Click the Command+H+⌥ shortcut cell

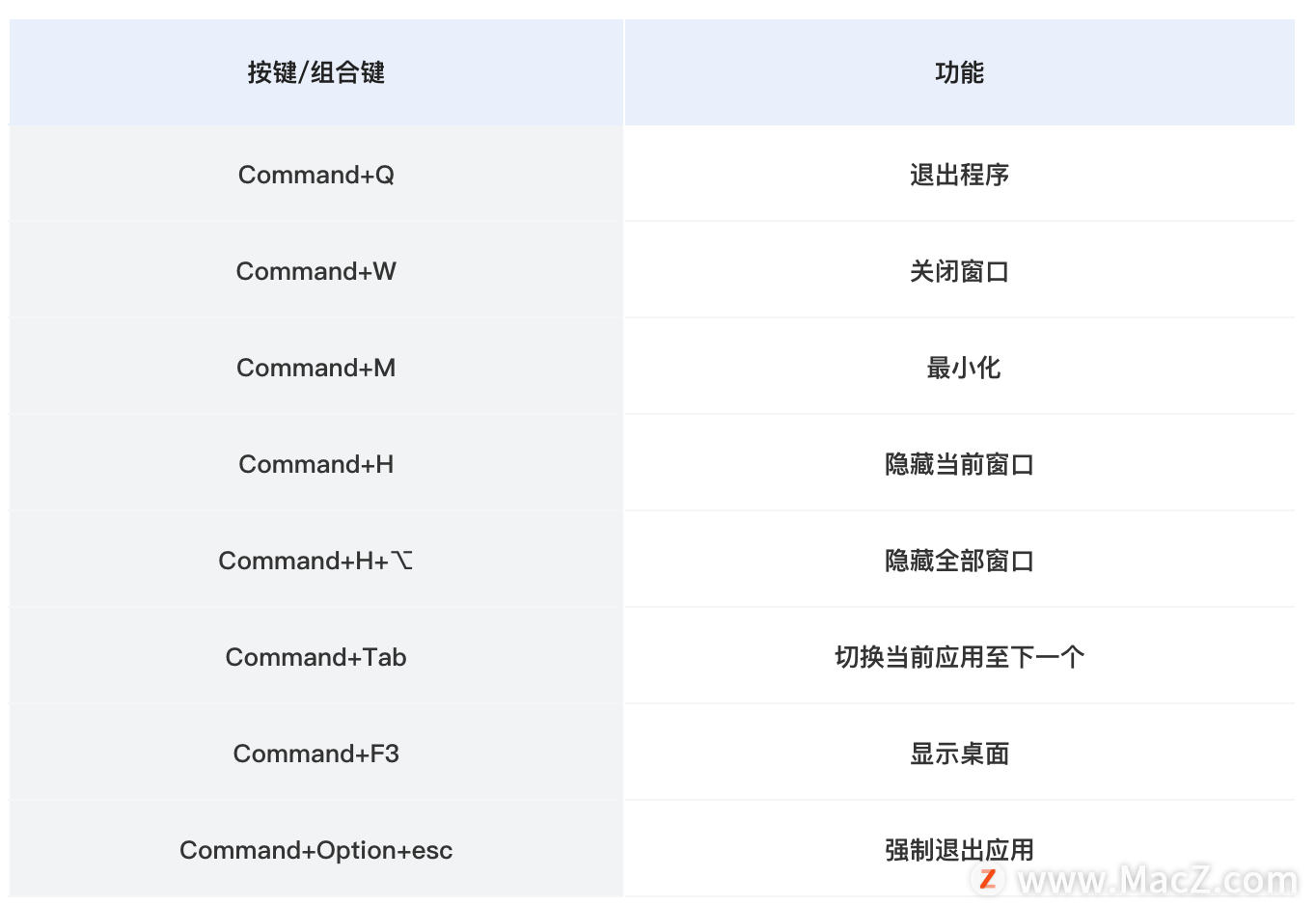[x=316, y=561]
